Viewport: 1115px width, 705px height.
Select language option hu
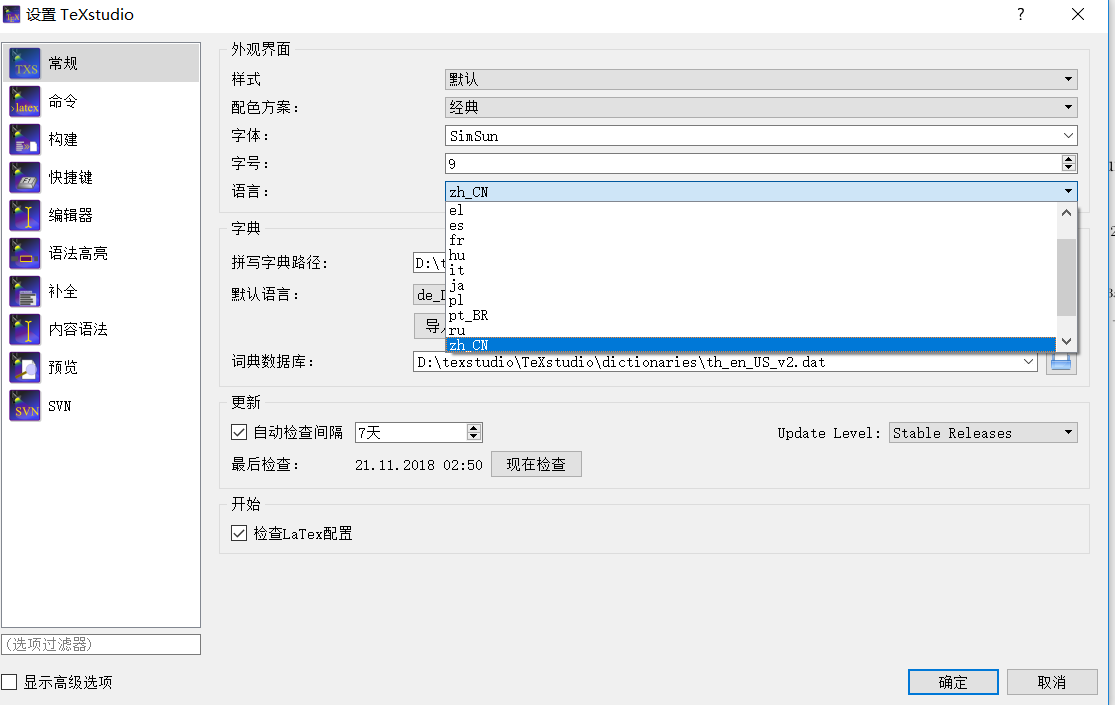pyautogui.click(x=751, y=255)
